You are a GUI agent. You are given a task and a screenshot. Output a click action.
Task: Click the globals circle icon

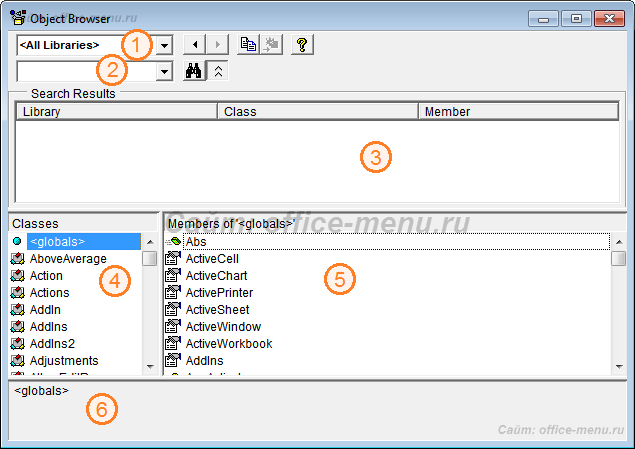click(x=17, y=241)
